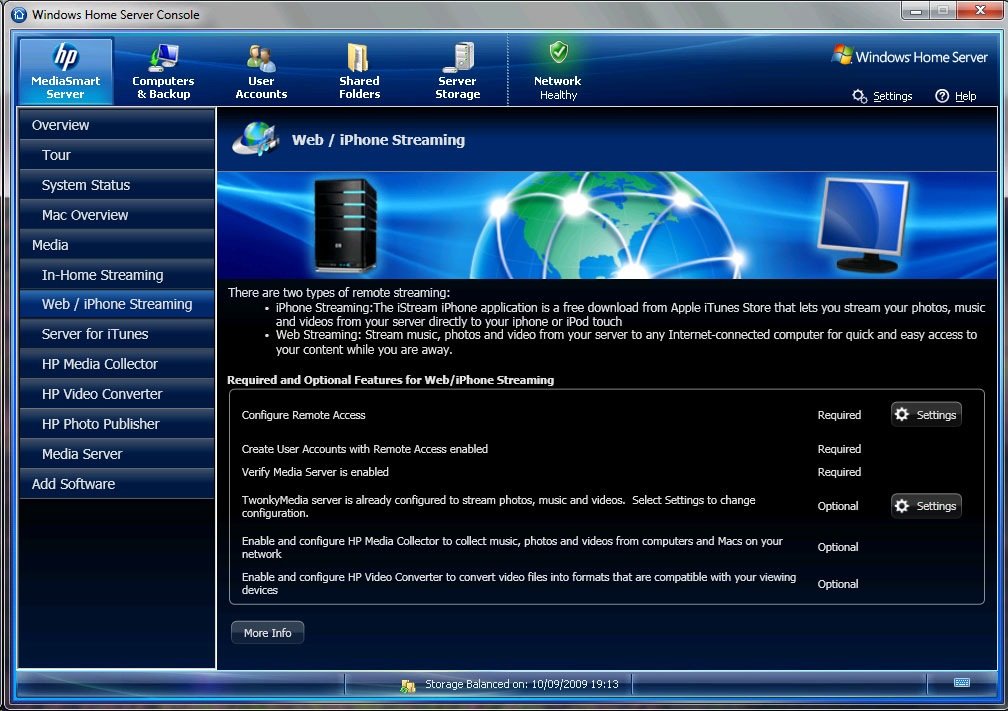Image resolution: width=1008 pixels, height=711 pixels.
Task: Click the Windows Home Server Console title icon
Action: (x=19, y=14)
